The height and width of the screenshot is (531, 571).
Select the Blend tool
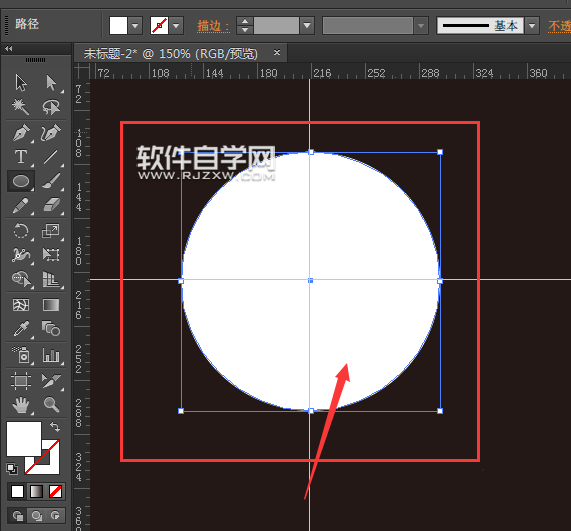[51, 329]
